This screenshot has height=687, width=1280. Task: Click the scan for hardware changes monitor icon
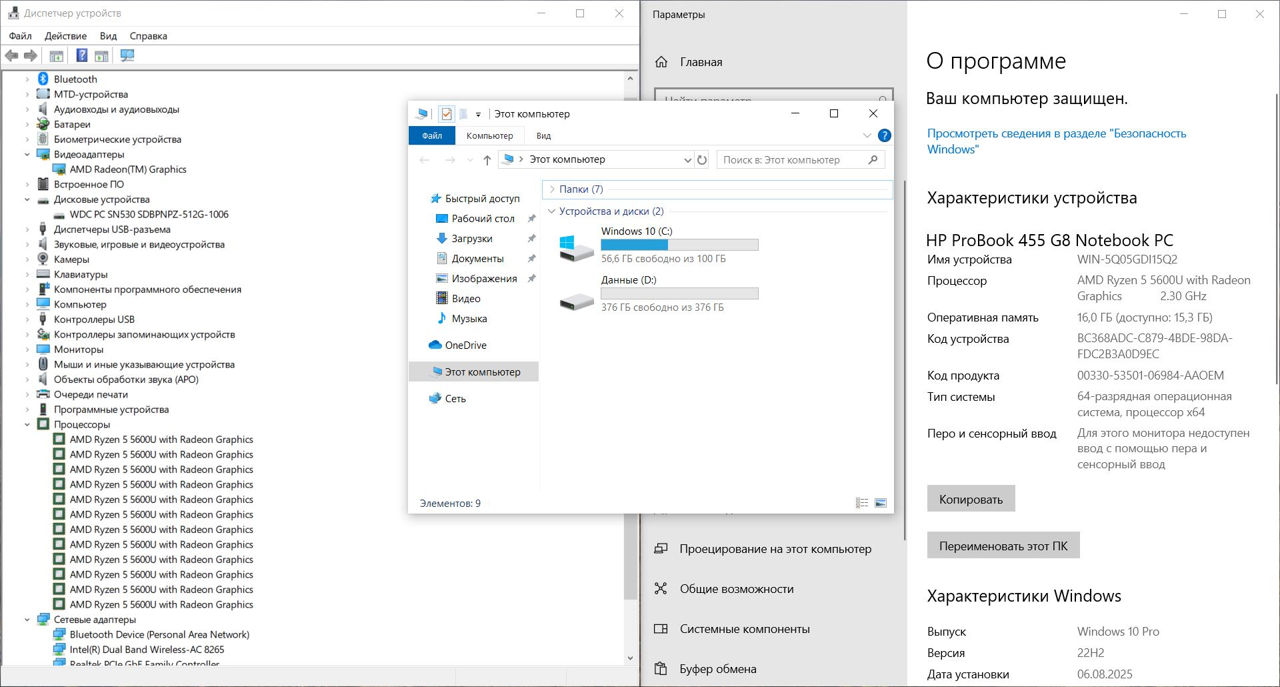tap(127, 56)
